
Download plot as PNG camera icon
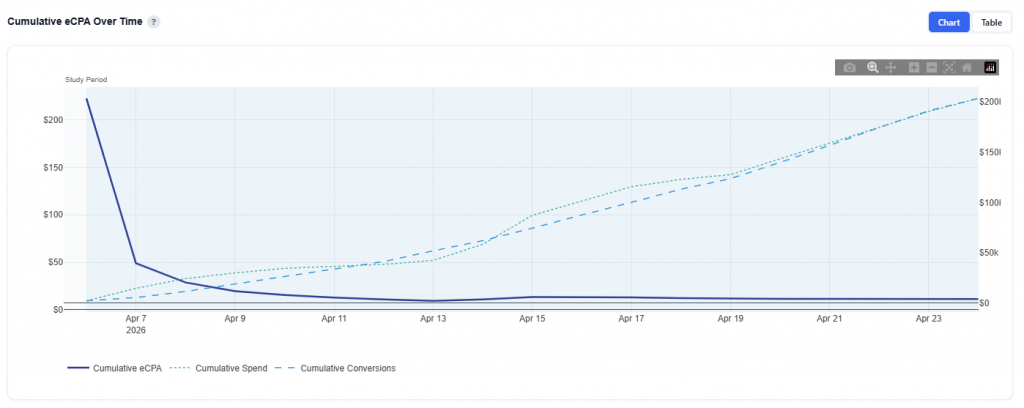click(x=849, y=67)
